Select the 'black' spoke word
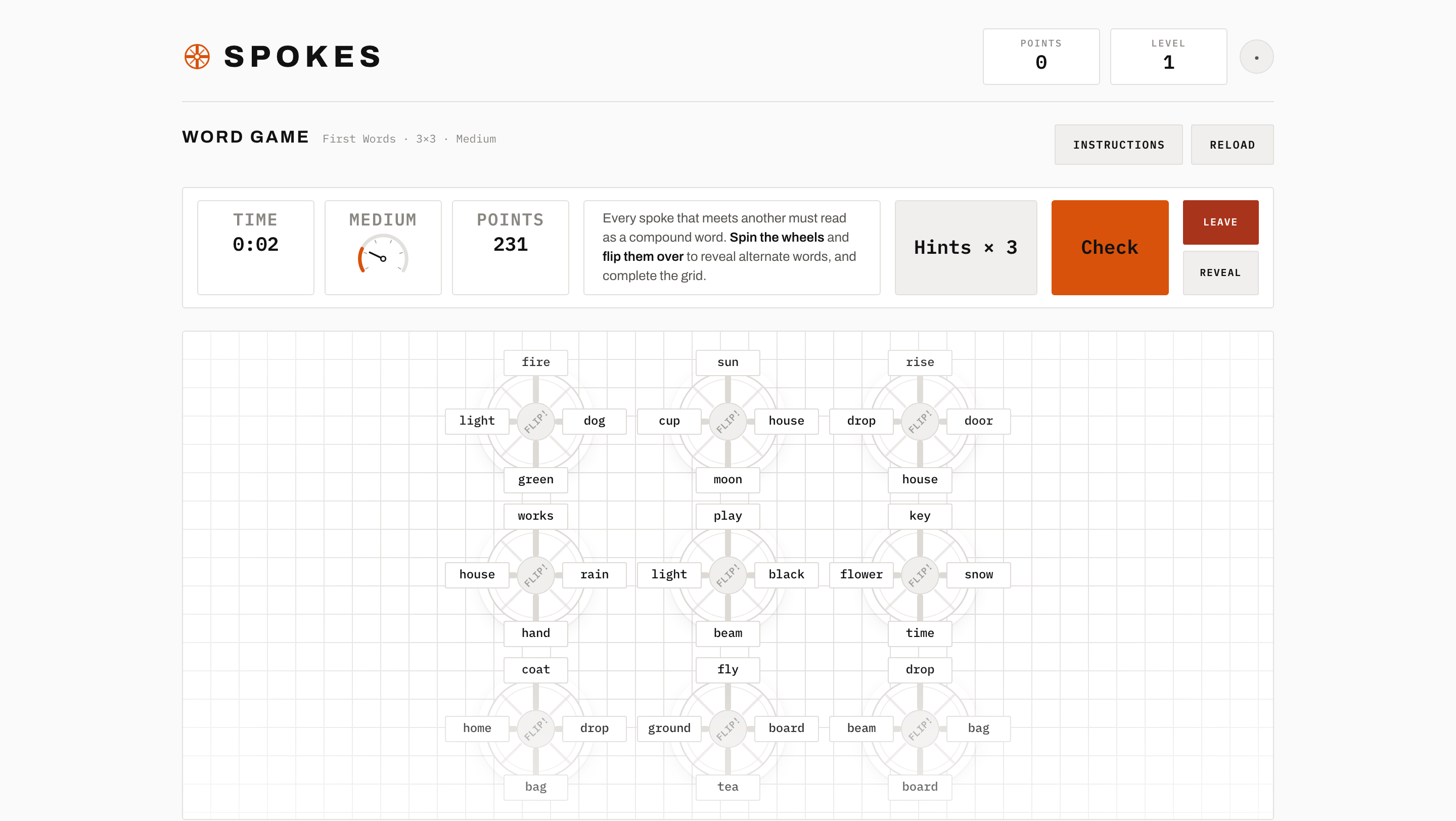 [x=786, y=575]
